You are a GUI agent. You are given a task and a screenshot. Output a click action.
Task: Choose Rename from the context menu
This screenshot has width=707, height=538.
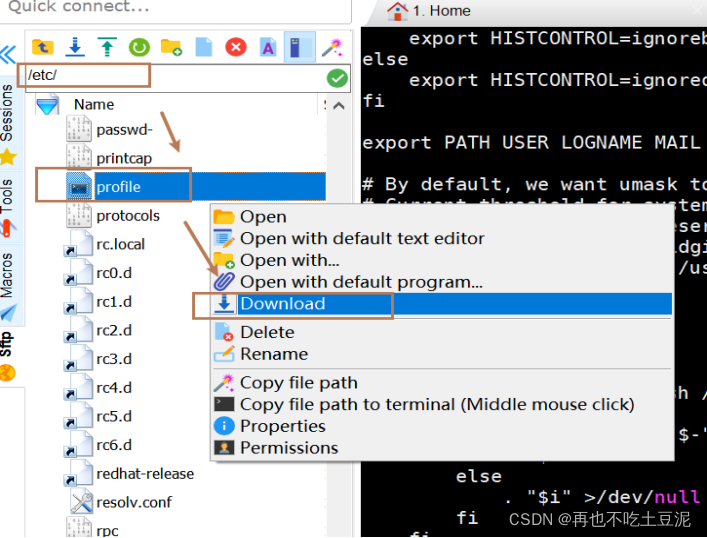[442, 354]
